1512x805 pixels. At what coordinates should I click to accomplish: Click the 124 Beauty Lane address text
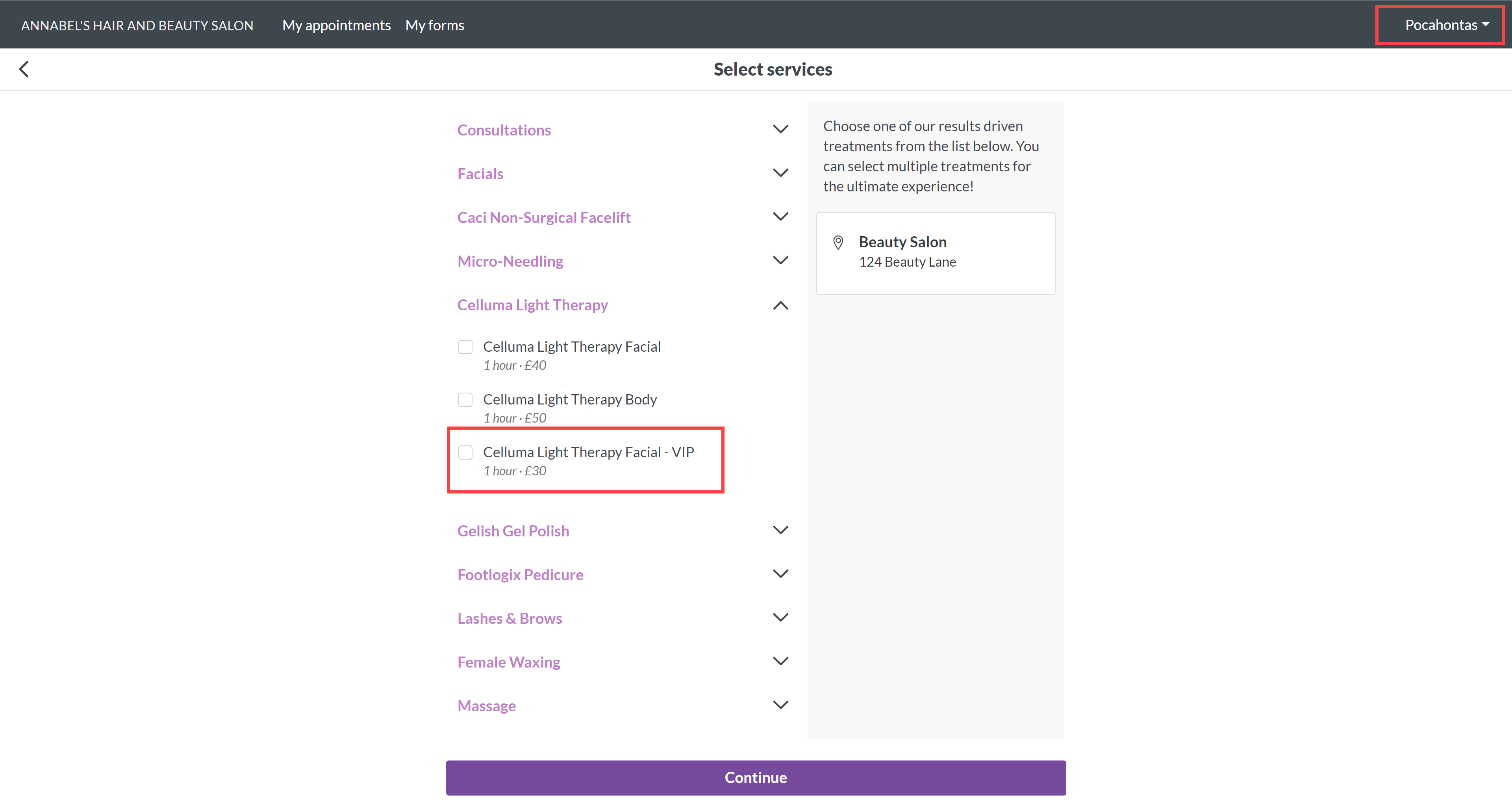908,262
